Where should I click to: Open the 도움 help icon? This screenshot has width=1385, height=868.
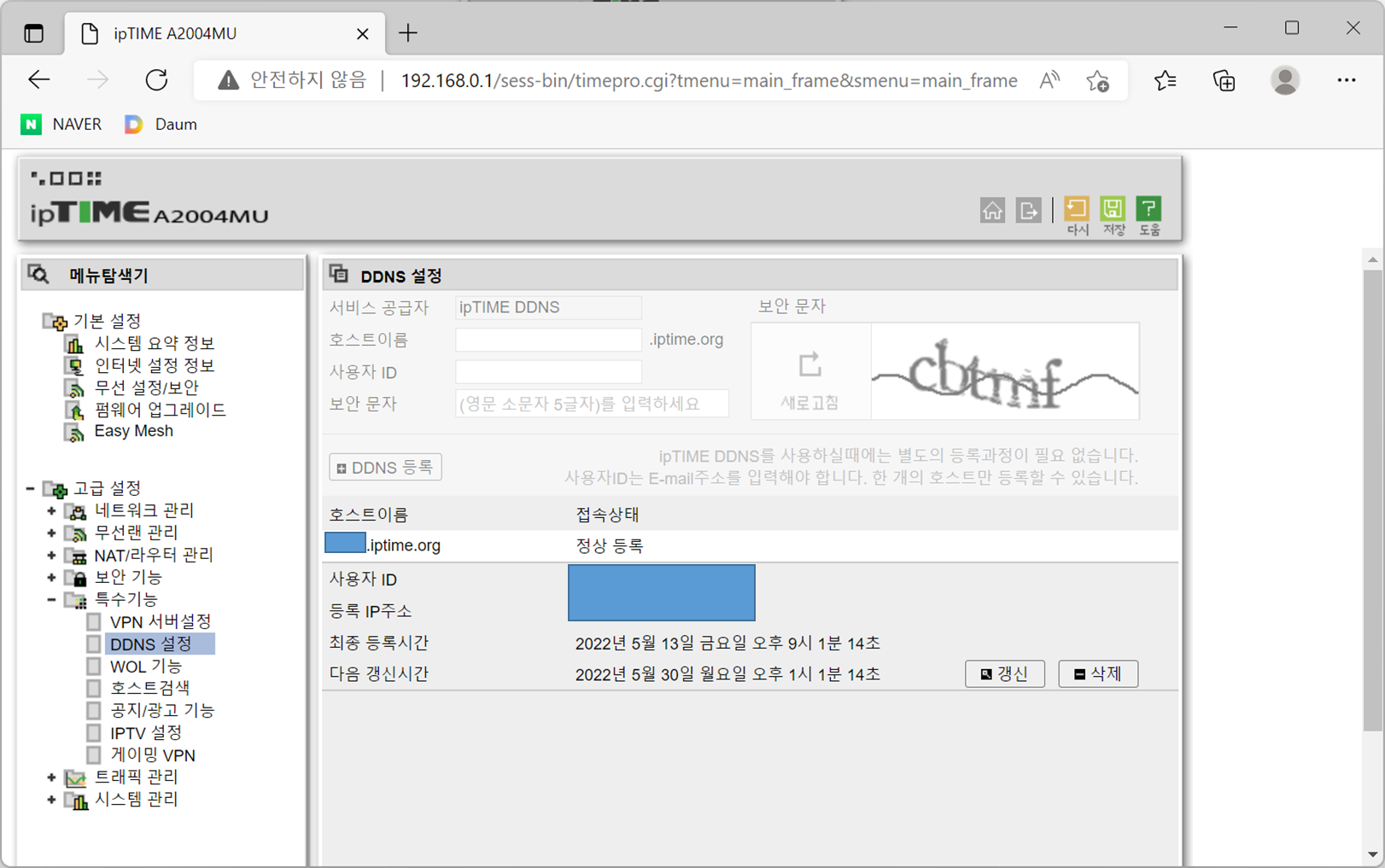click(x=1149, y=216)
